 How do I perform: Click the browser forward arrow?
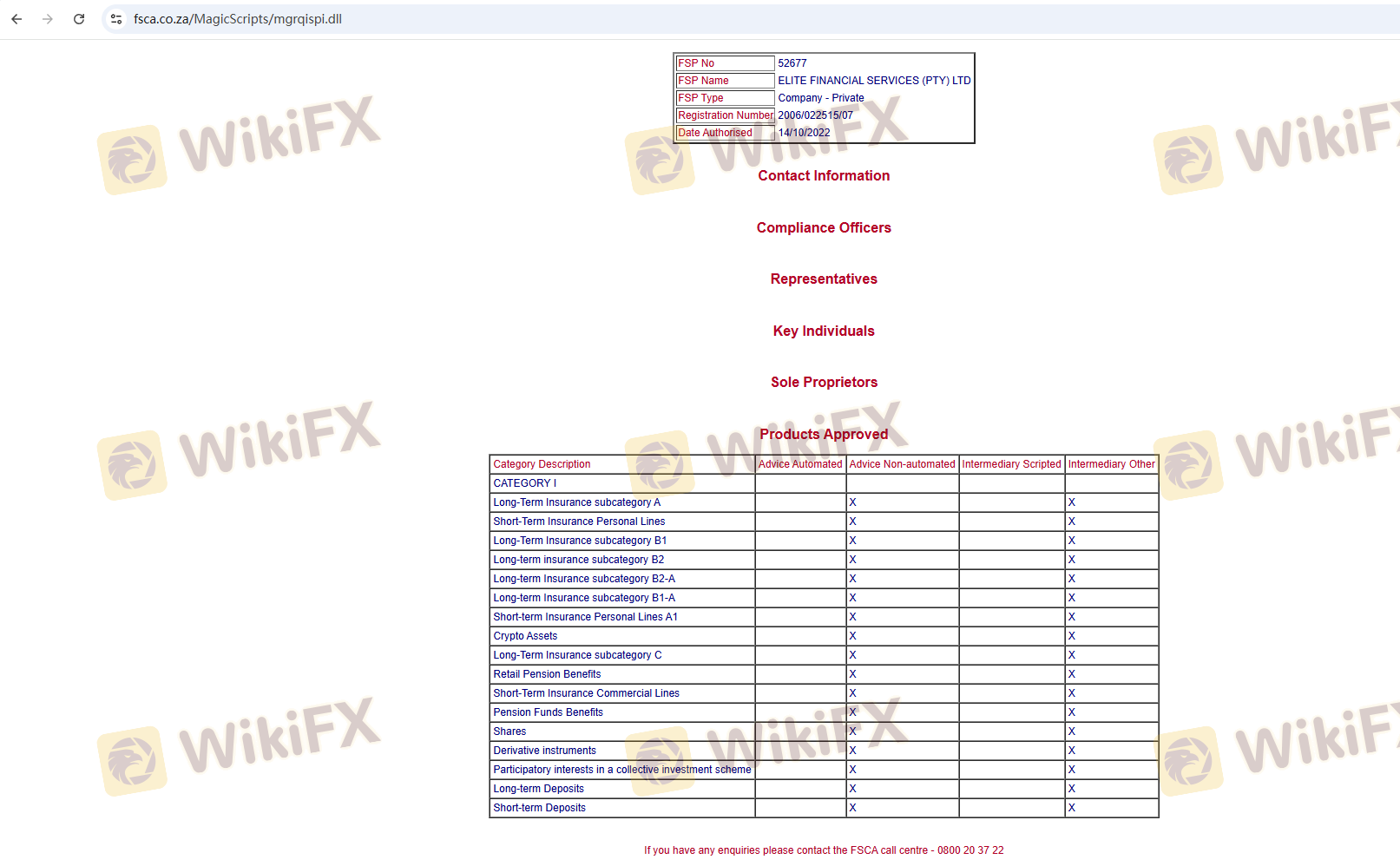tap(48, 19)
